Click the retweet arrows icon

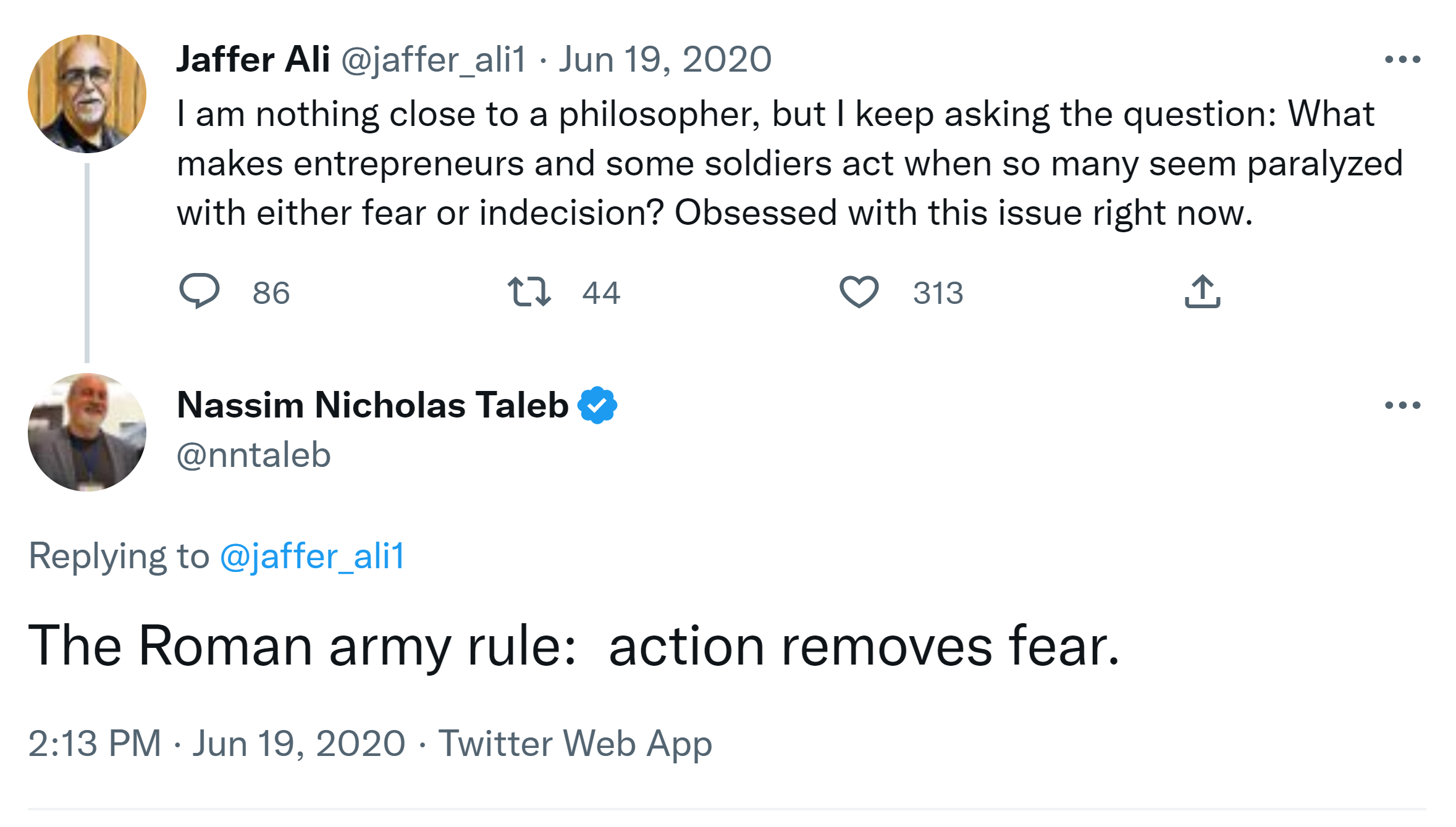(x=529, y=292)
